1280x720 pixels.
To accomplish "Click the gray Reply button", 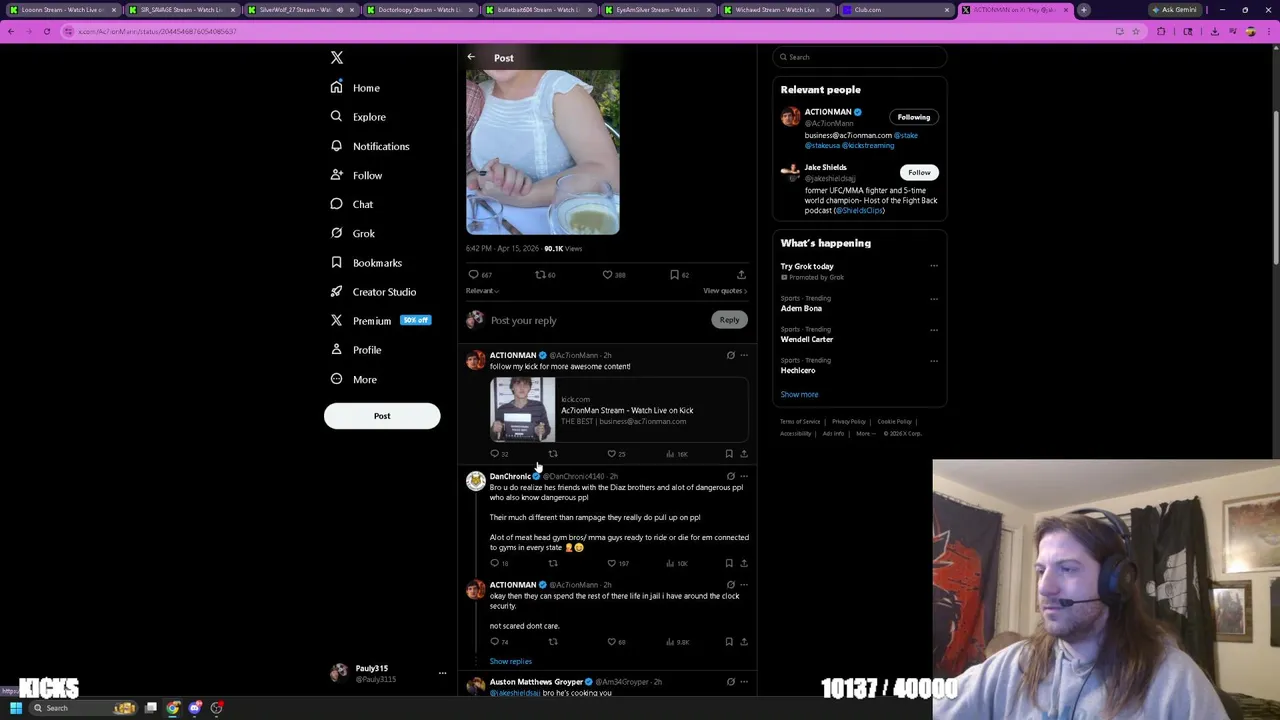I will (729, 320).
